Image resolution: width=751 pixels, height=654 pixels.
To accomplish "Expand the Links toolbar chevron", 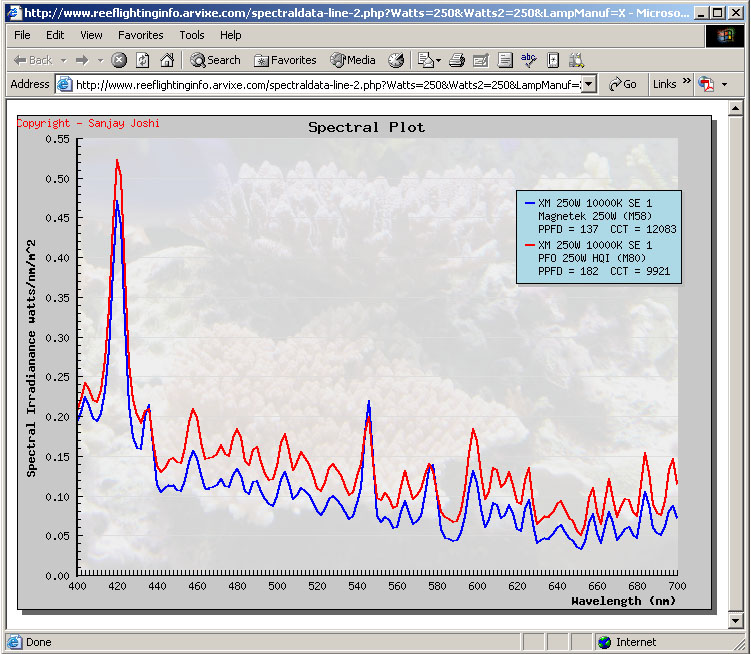I will (x=688, y=85).
